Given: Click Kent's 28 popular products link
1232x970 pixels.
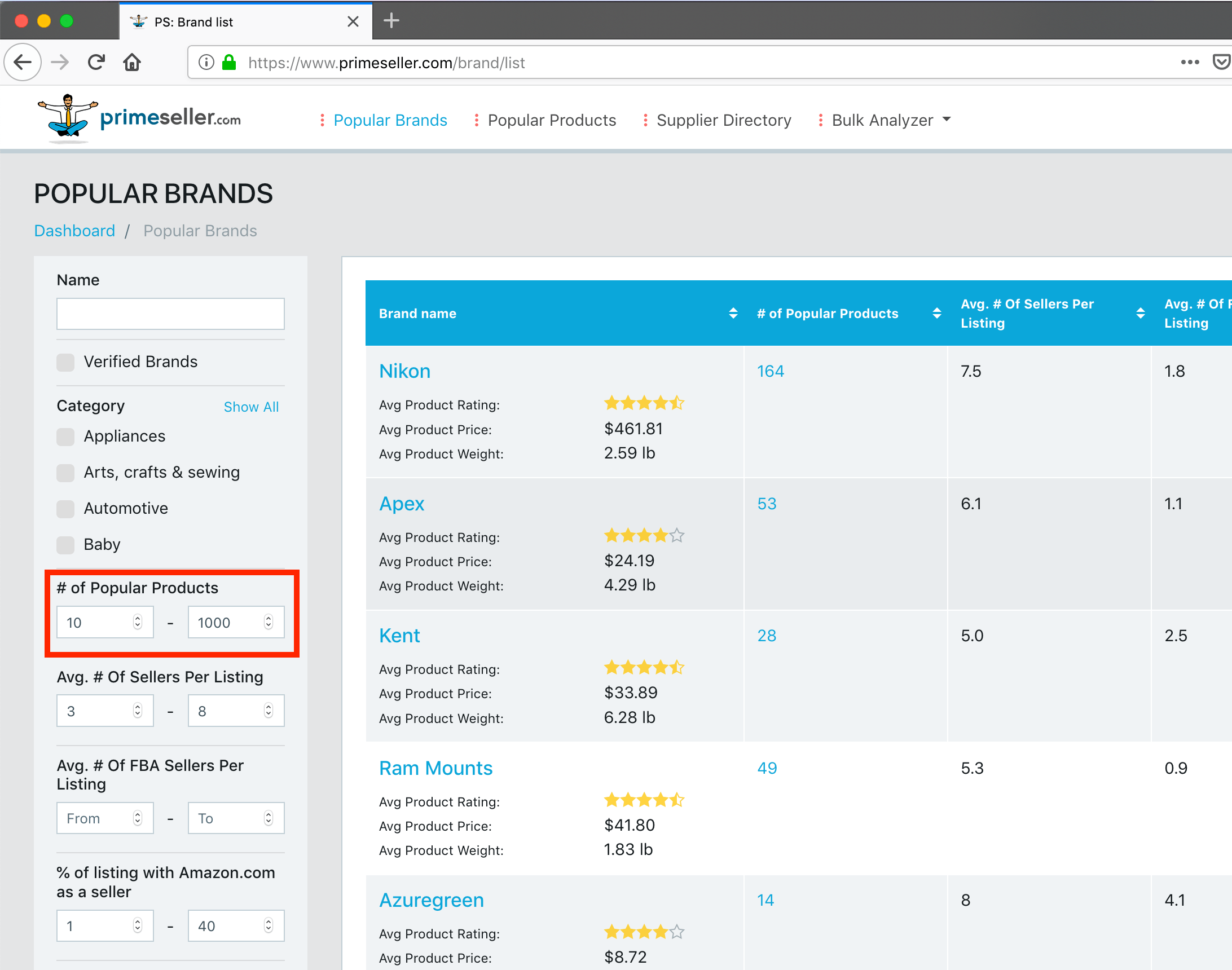Looking at the screenshot, I should [x=766, y=636].
